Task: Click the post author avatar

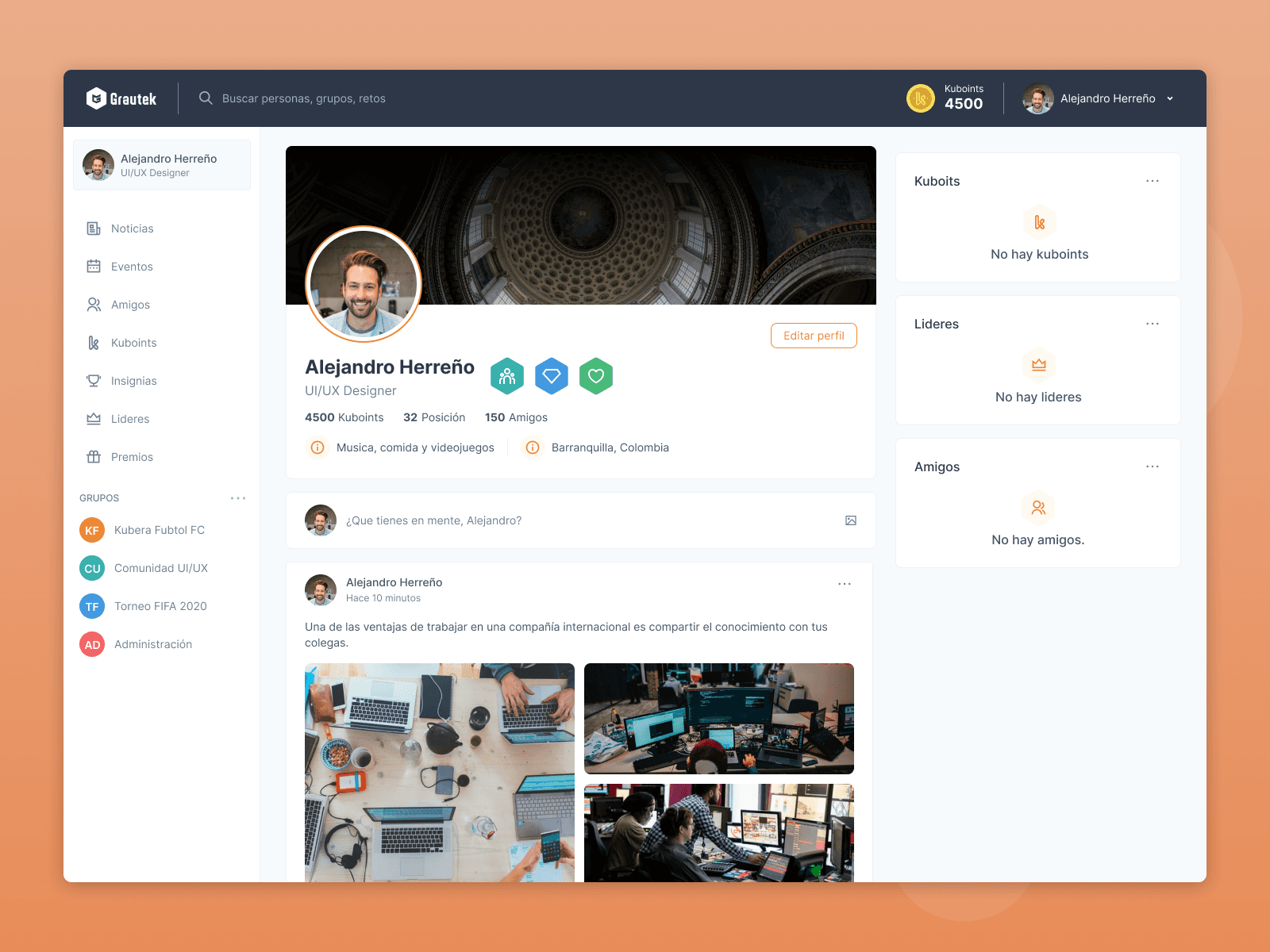Action: (x=321, y=590)
